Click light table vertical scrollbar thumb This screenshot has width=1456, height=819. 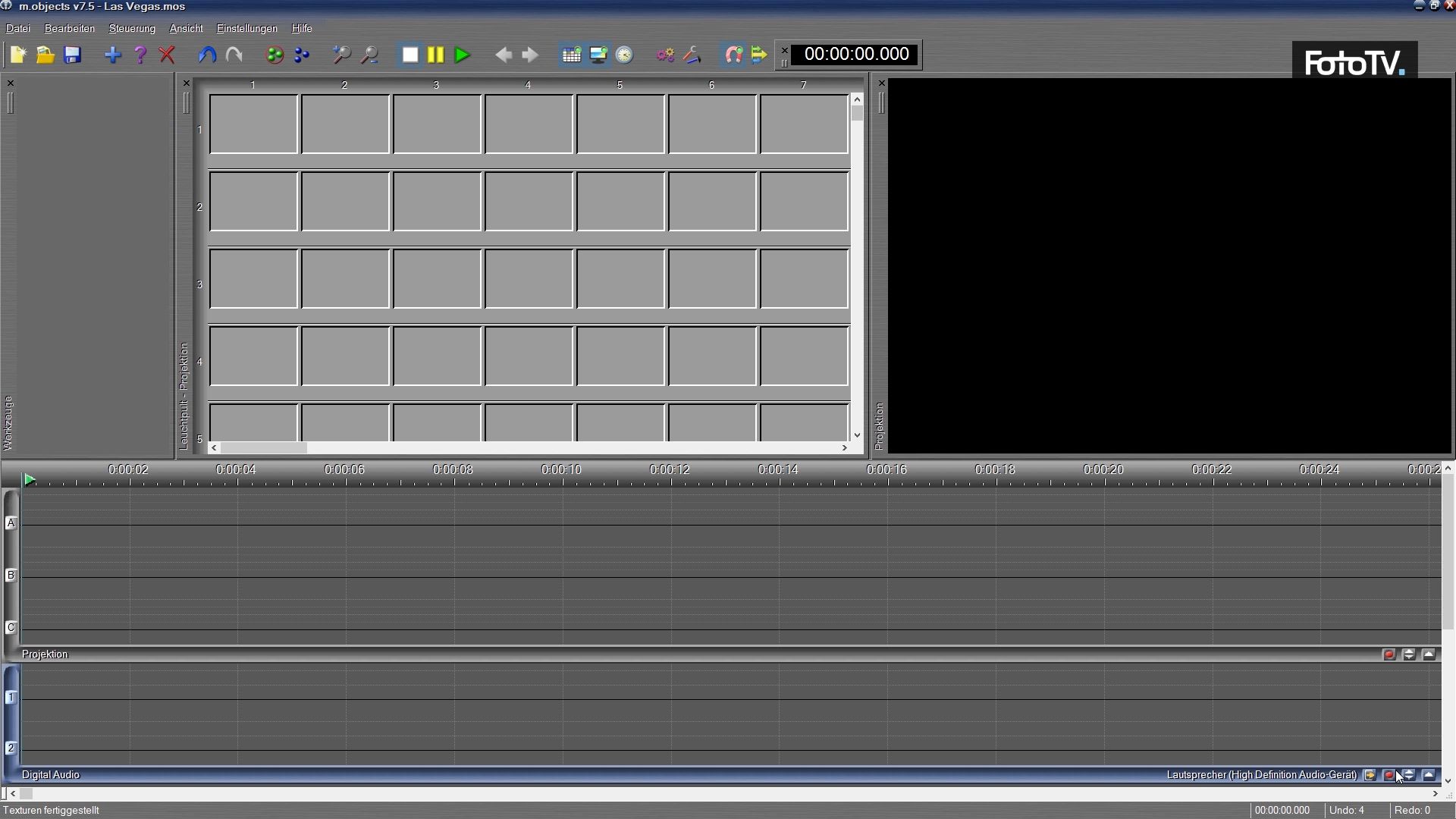[x=857, y=114]
